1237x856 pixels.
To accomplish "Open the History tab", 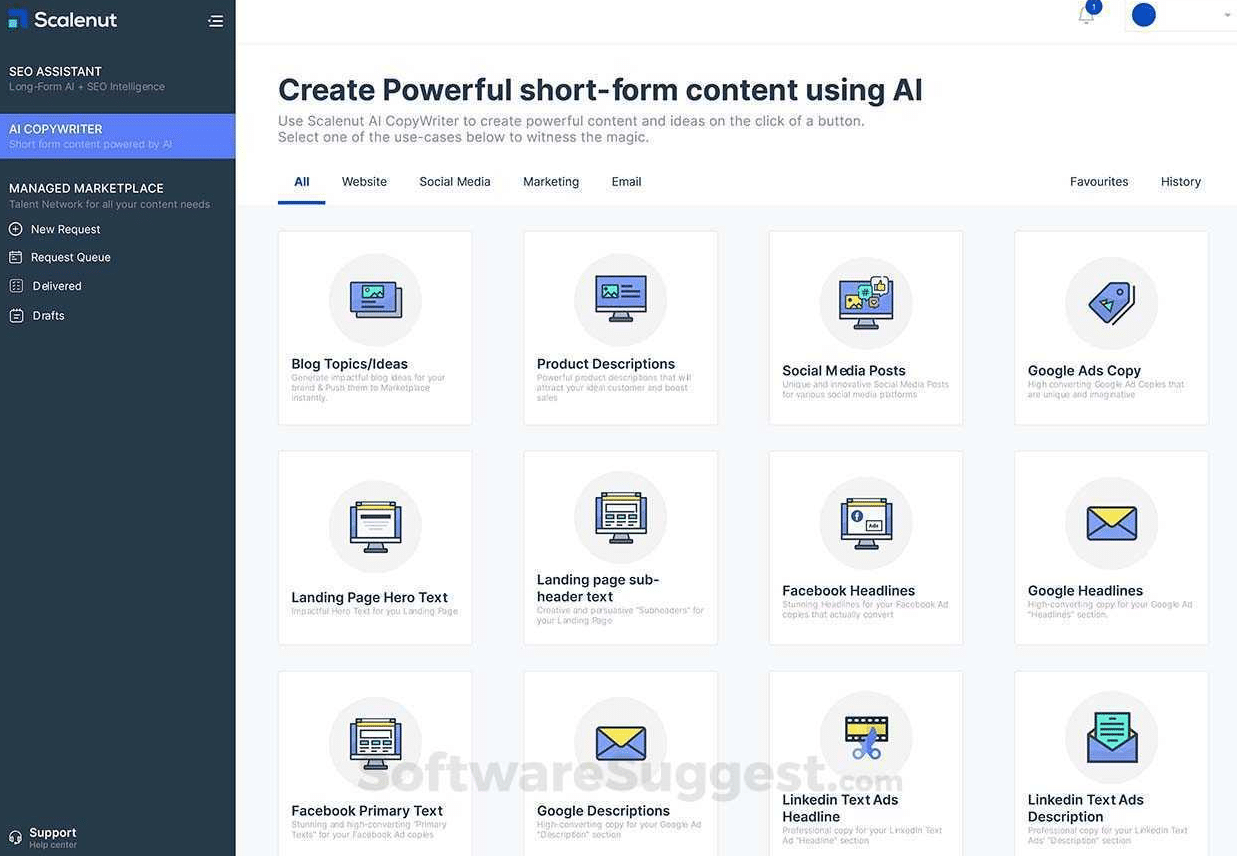I will (1181, 182).
